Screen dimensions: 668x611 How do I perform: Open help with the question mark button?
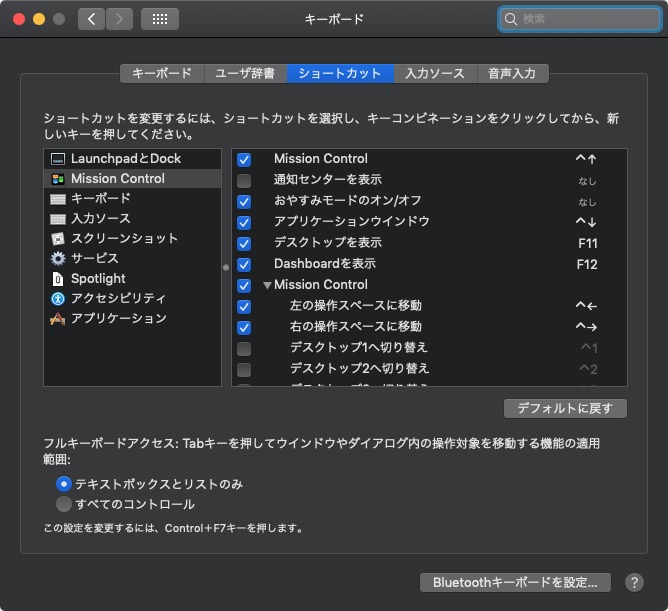[x=634, y=582]
